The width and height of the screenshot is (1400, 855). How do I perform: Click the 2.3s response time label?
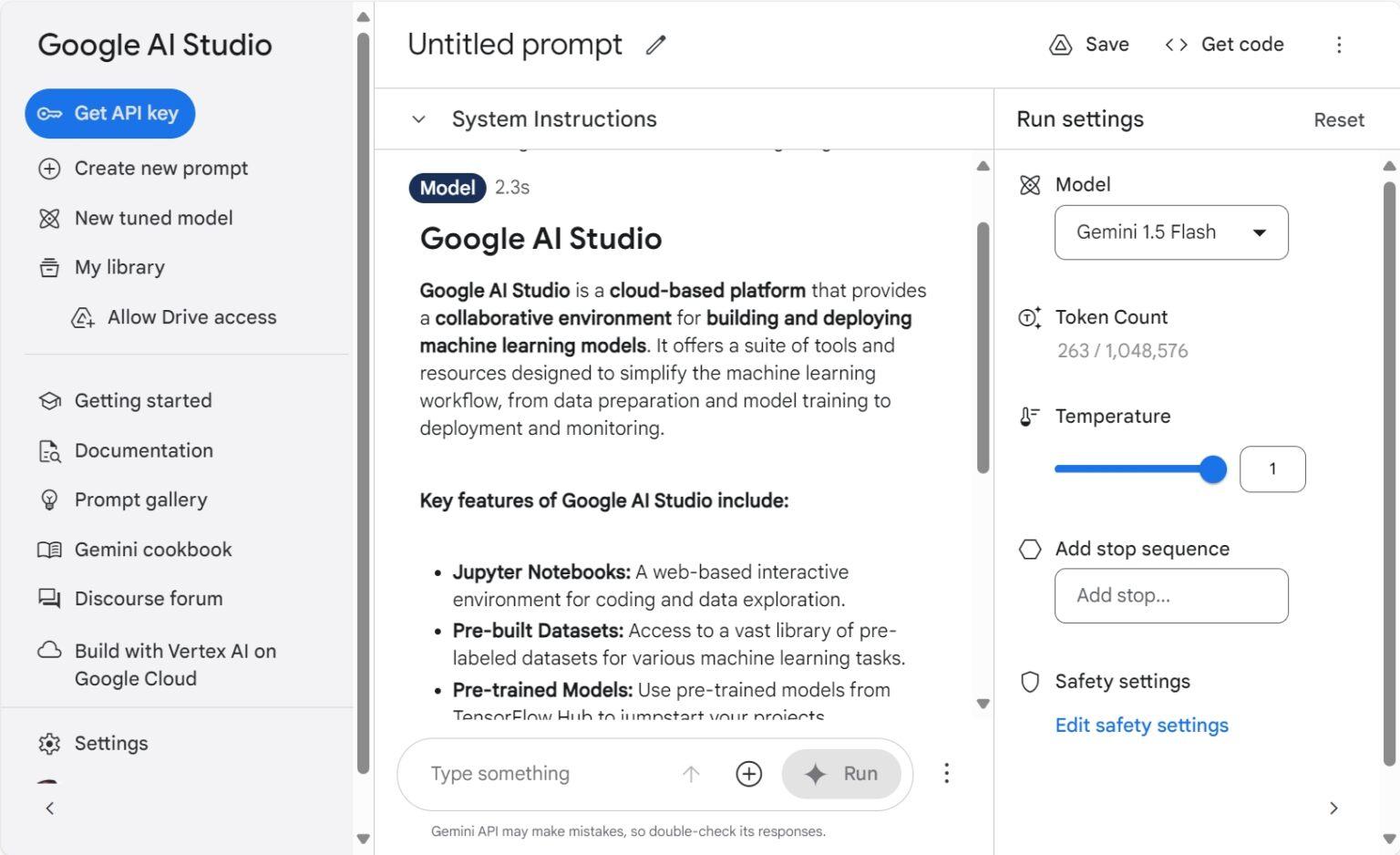tap(512, 188)
